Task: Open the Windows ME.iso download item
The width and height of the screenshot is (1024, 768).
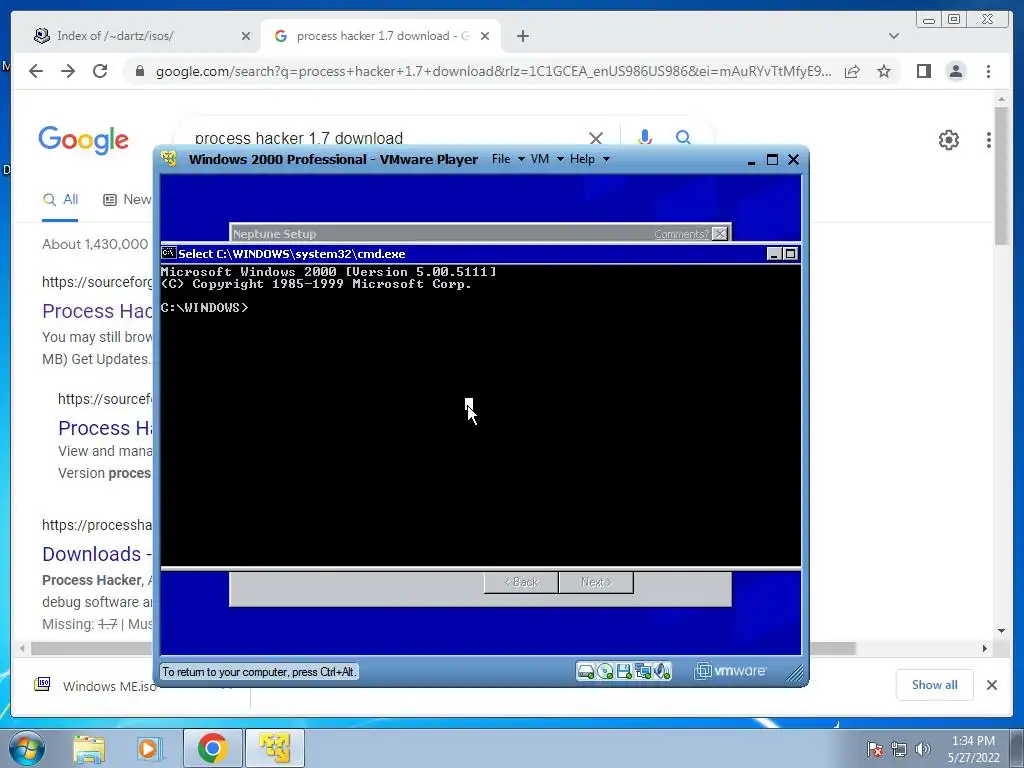Action: (x=95, y=686)
